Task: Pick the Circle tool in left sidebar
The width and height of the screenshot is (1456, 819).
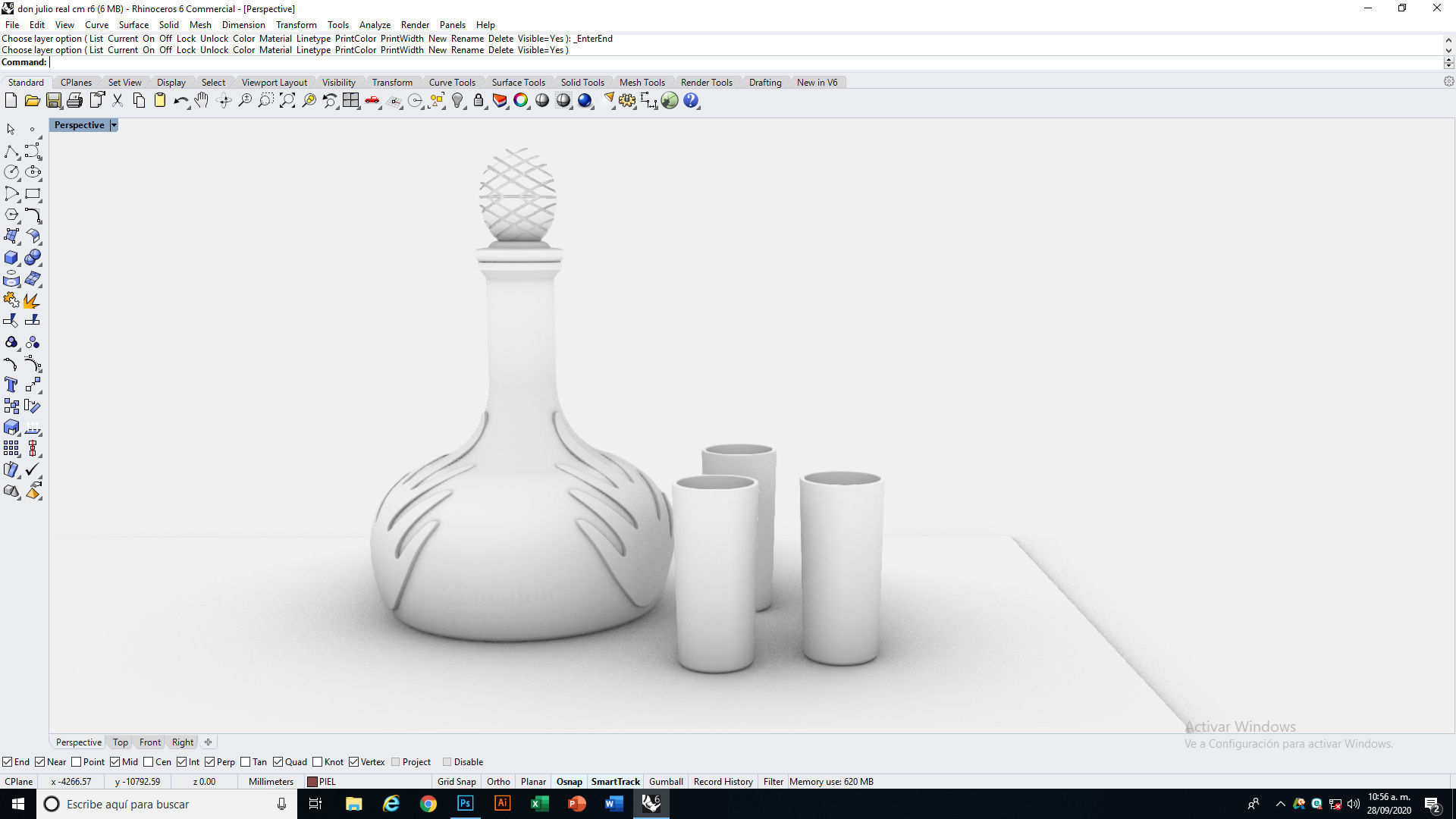Action: [11, 173]
